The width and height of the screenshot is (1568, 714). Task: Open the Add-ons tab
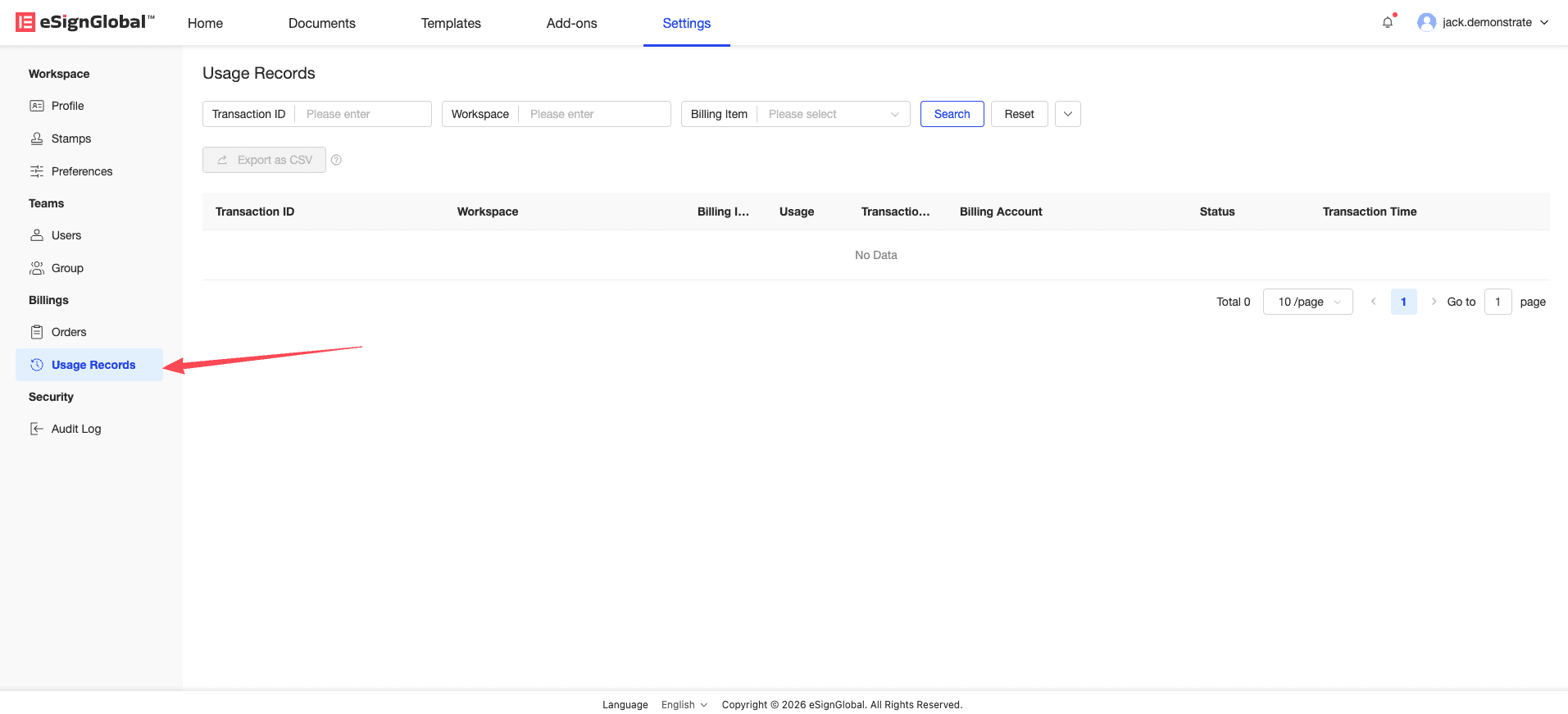pos(572,23)
